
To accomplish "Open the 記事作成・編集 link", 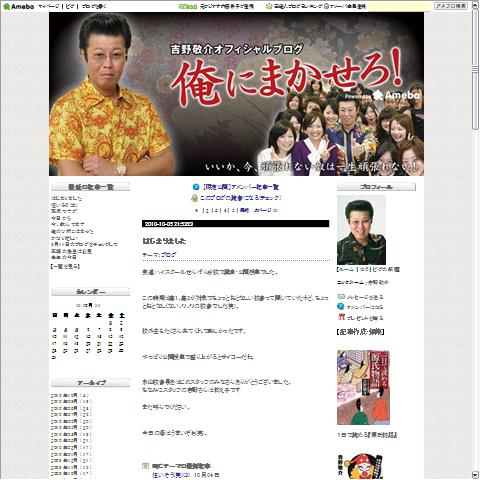I will click(361, 332).
